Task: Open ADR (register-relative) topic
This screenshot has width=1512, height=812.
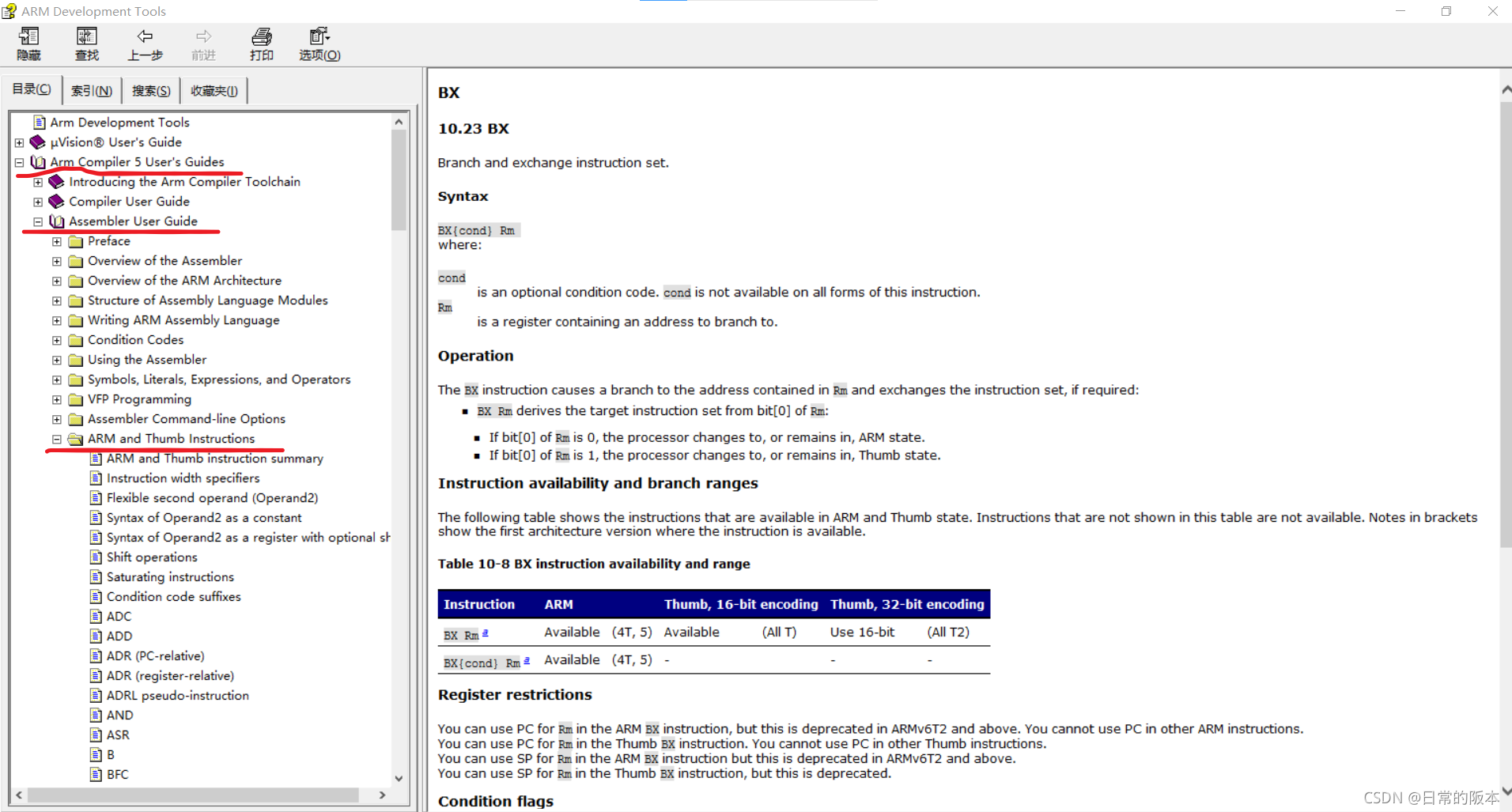Action: click(171, 676)
